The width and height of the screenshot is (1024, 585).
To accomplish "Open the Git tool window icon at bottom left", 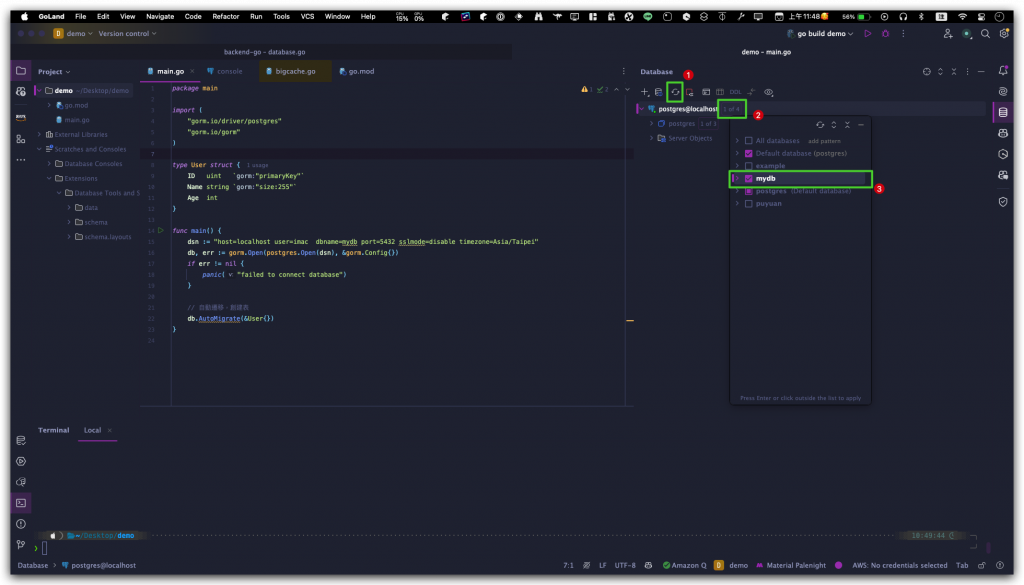I will [21, 545].
